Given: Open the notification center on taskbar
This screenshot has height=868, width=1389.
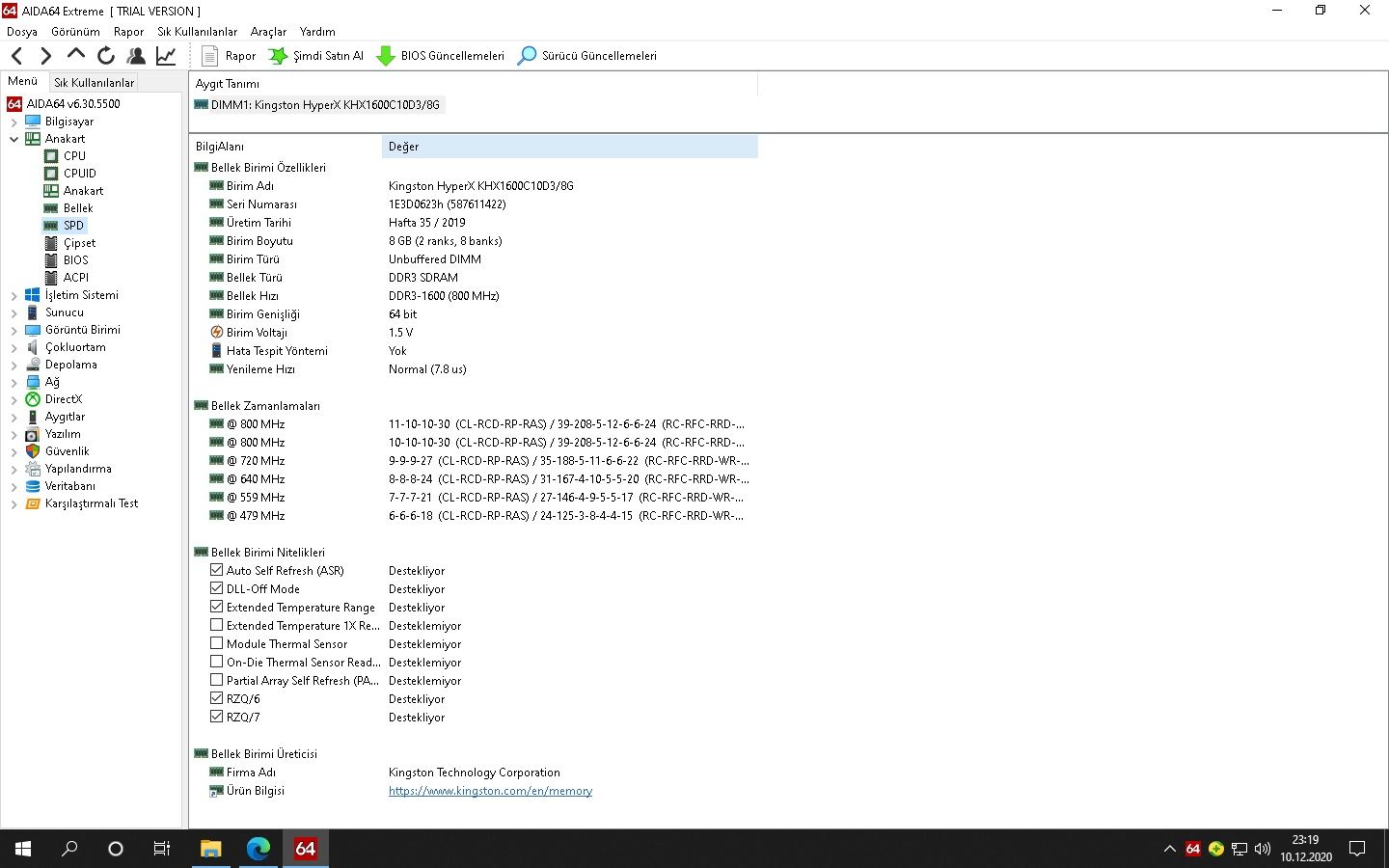Looking at the screenshot, I should [1357, 849].
